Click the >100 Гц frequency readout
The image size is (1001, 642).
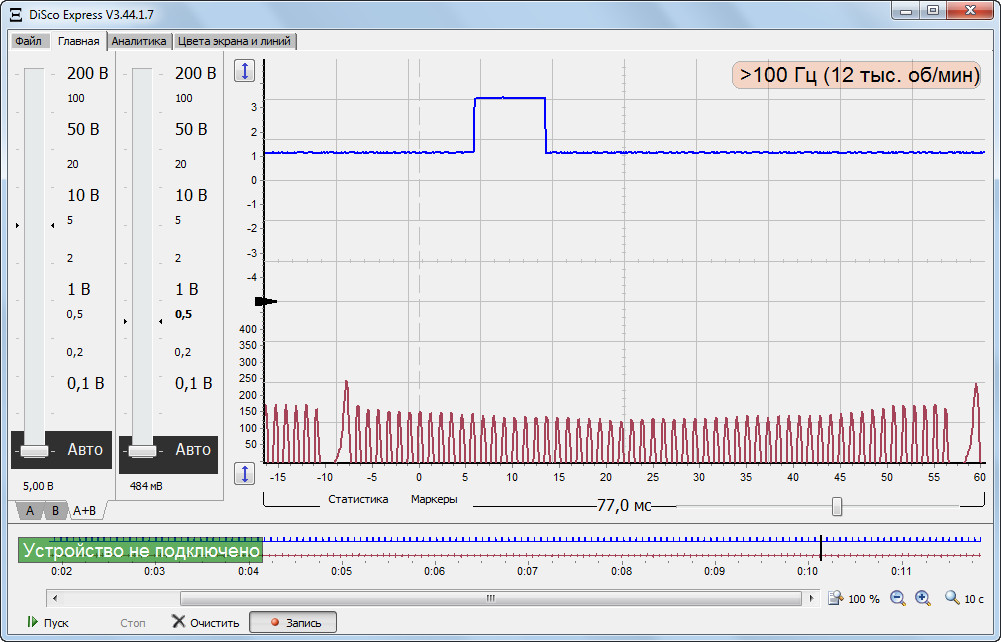856,75
